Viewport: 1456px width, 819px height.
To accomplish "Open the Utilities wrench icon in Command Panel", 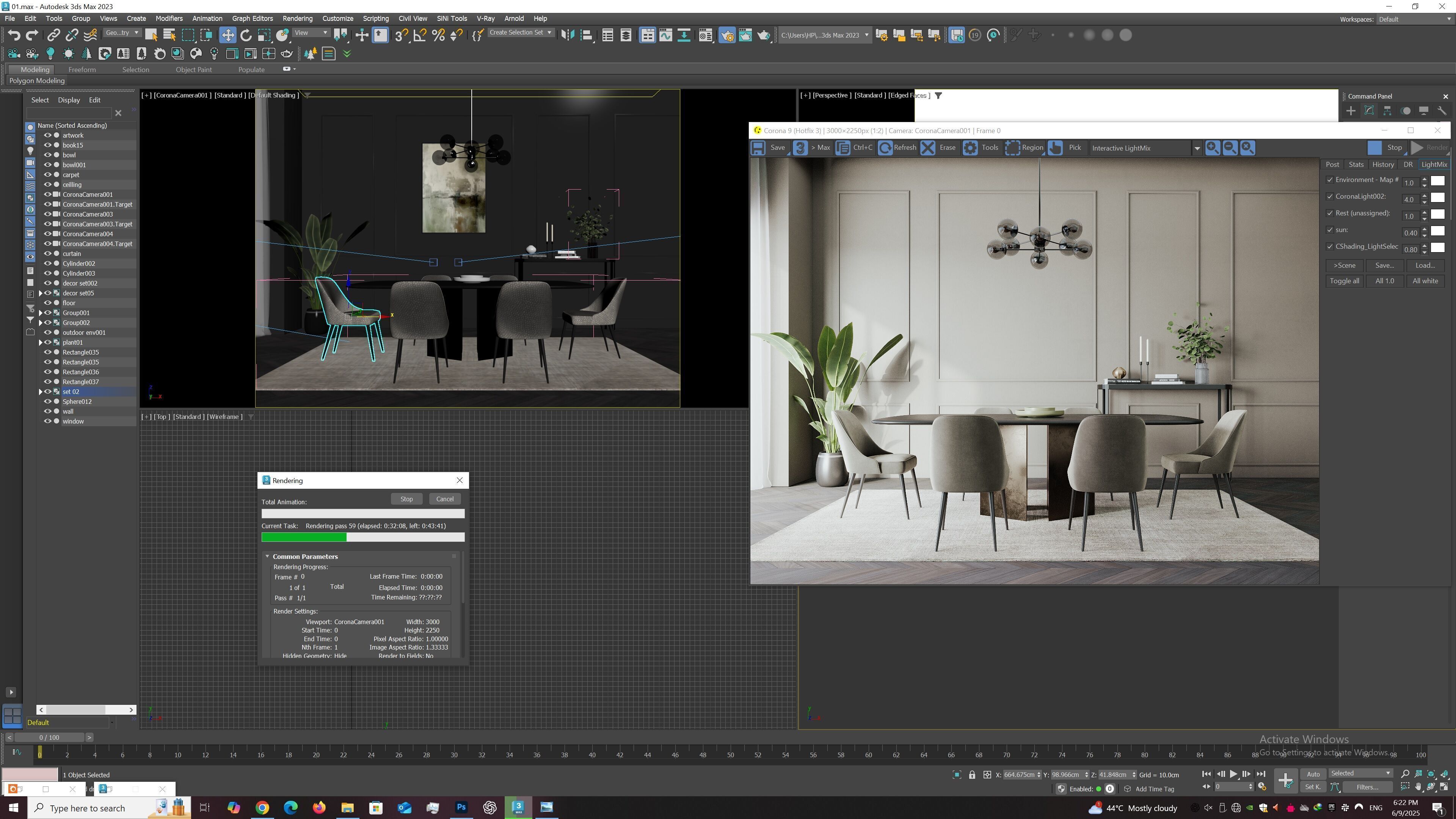I will tap(1442, 111).
